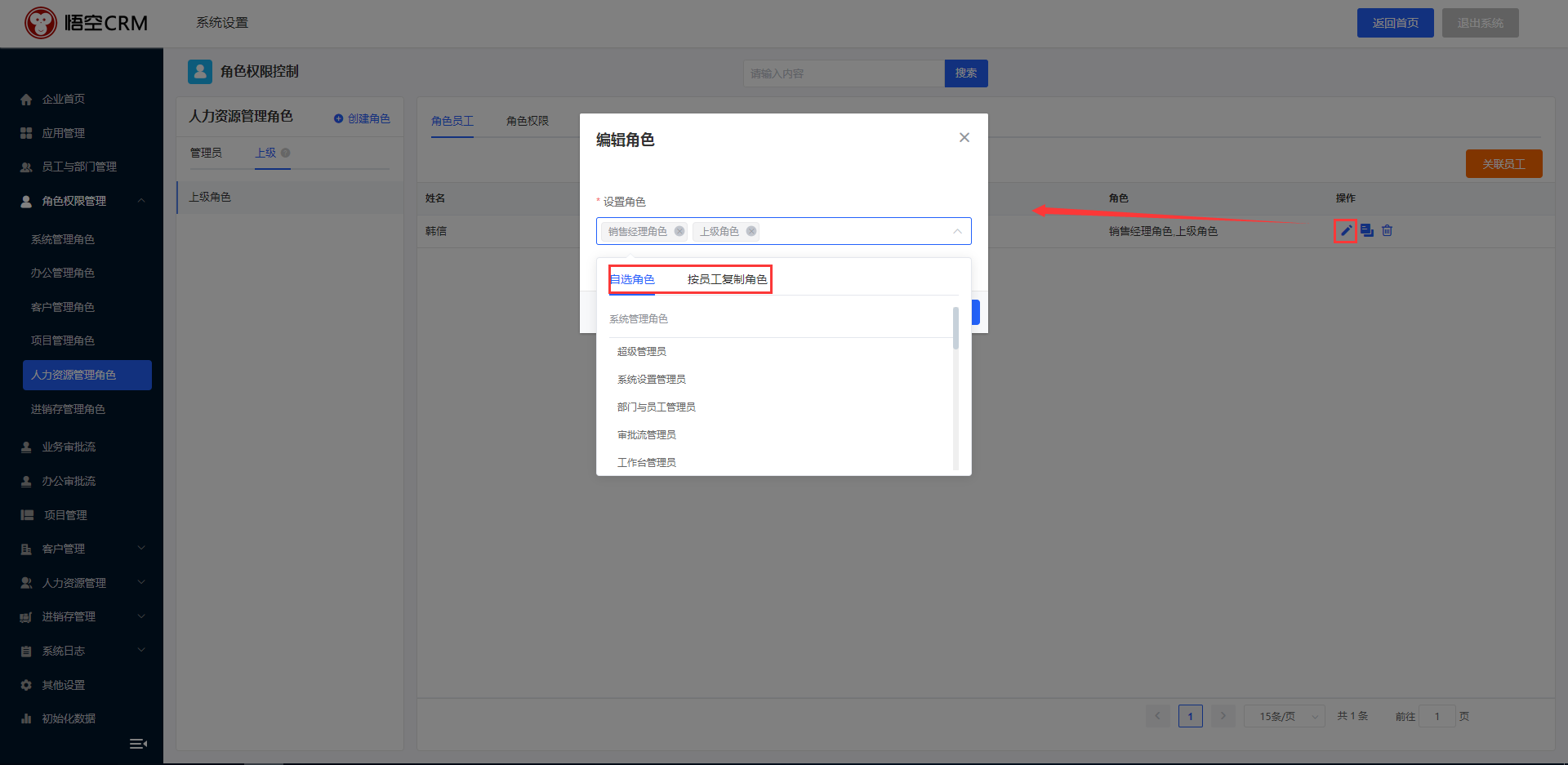Click the 办公审批流 sidebar icon
The width and height of the screenshot is (1568, 765).
click(26, 481)
